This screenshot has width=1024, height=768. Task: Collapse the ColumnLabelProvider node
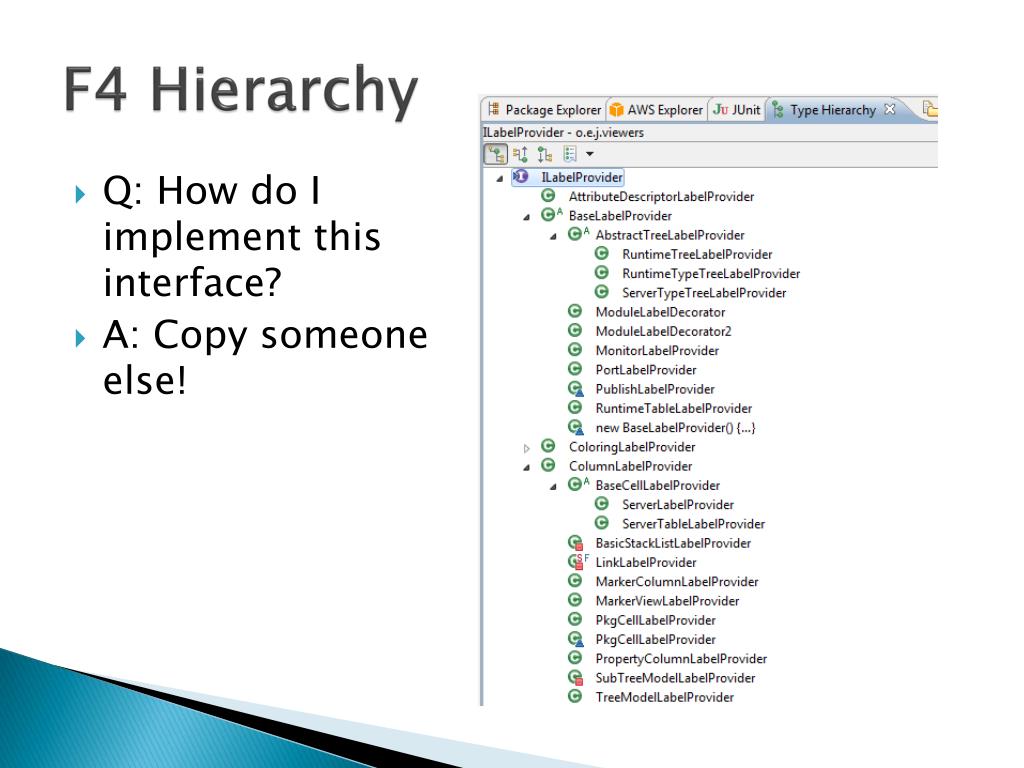pyautogui.click(x=526, y=468)
